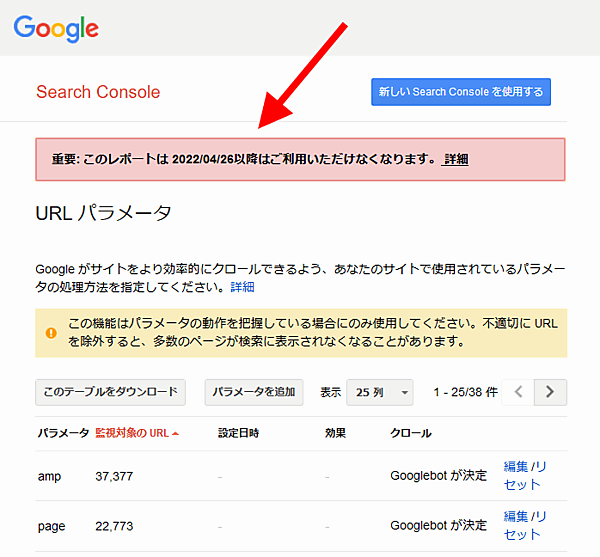Click このテーブルをダウンロード button
600x557 pixels.
tap(110, 392)
